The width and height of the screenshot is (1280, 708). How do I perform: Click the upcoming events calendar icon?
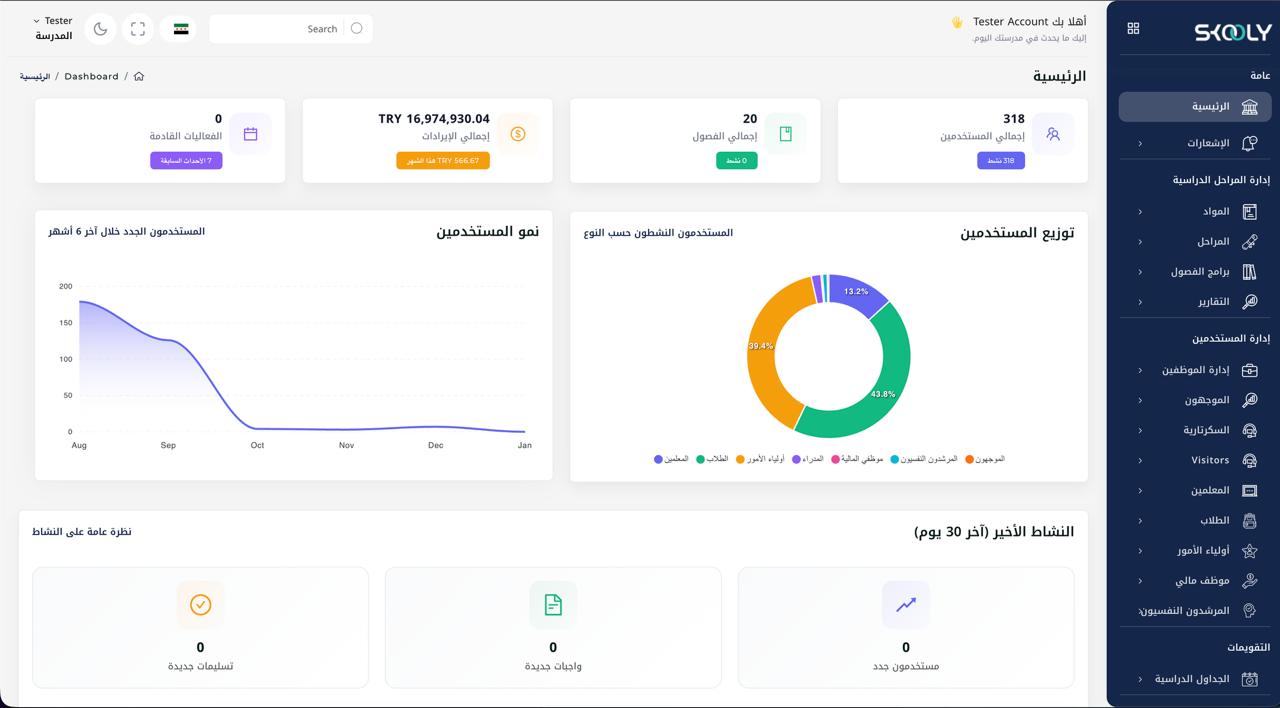click(x=250, y=134)
